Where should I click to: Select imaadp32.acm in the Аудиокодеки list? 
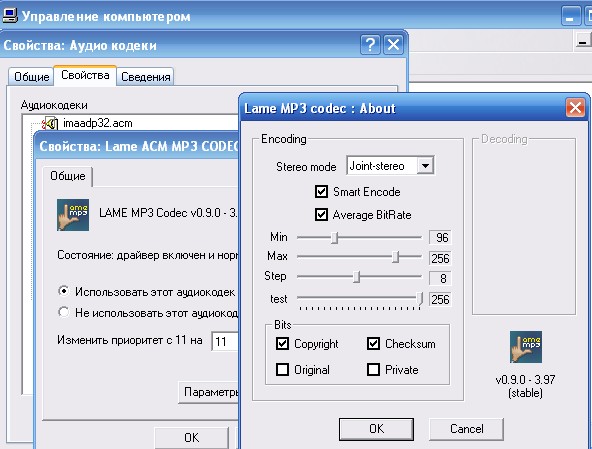coord(98,123)
